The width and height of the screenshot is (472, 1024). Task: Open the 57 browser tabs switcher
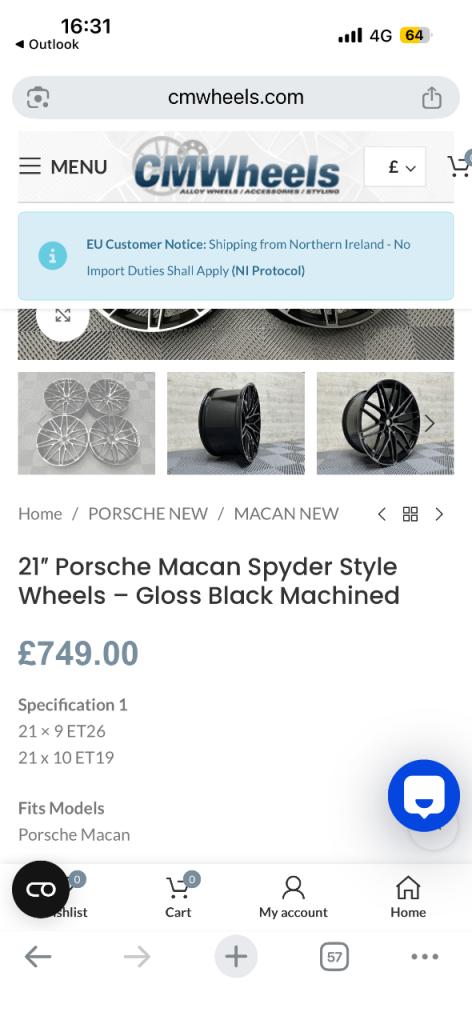[x=334, y=957]
